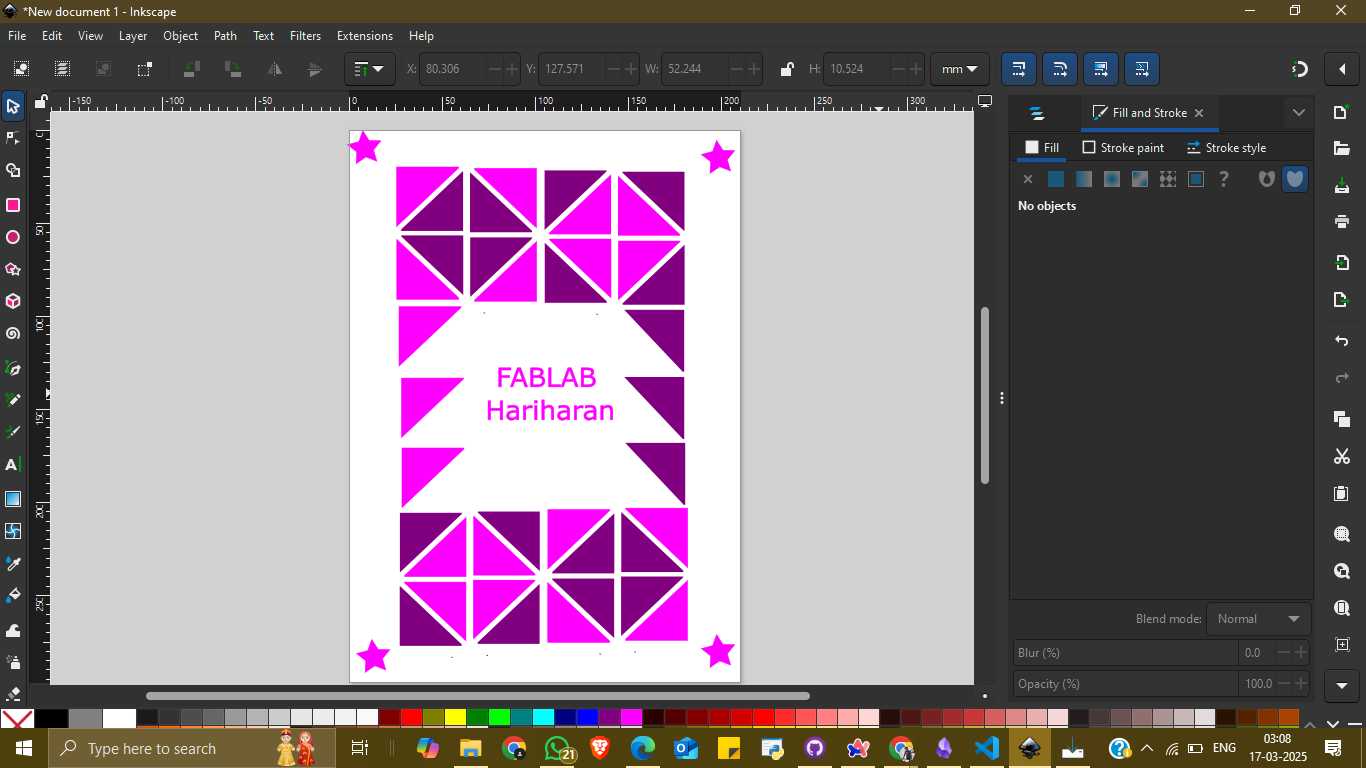
Task: Click the New document icon
Action: click(x=1342, y=112)
